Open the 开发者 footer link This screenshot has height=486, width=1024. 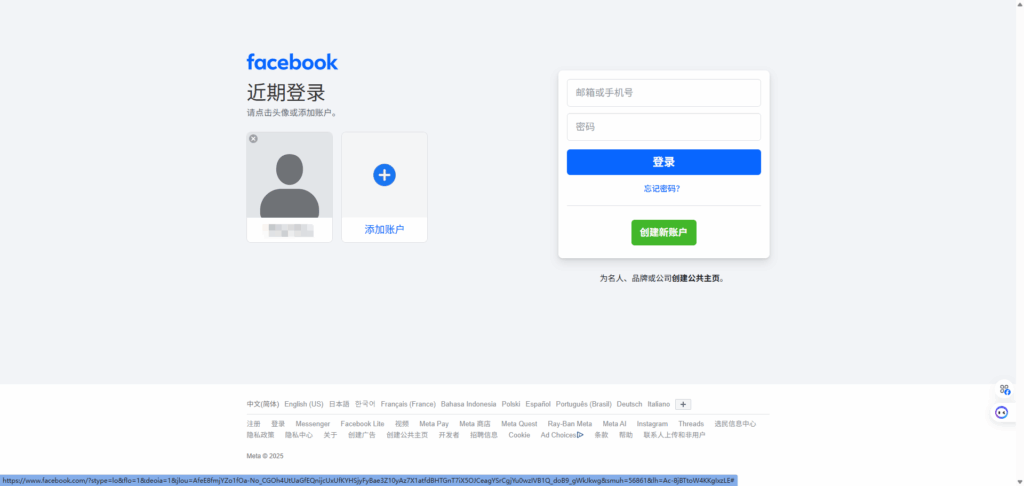coord(449,435)
